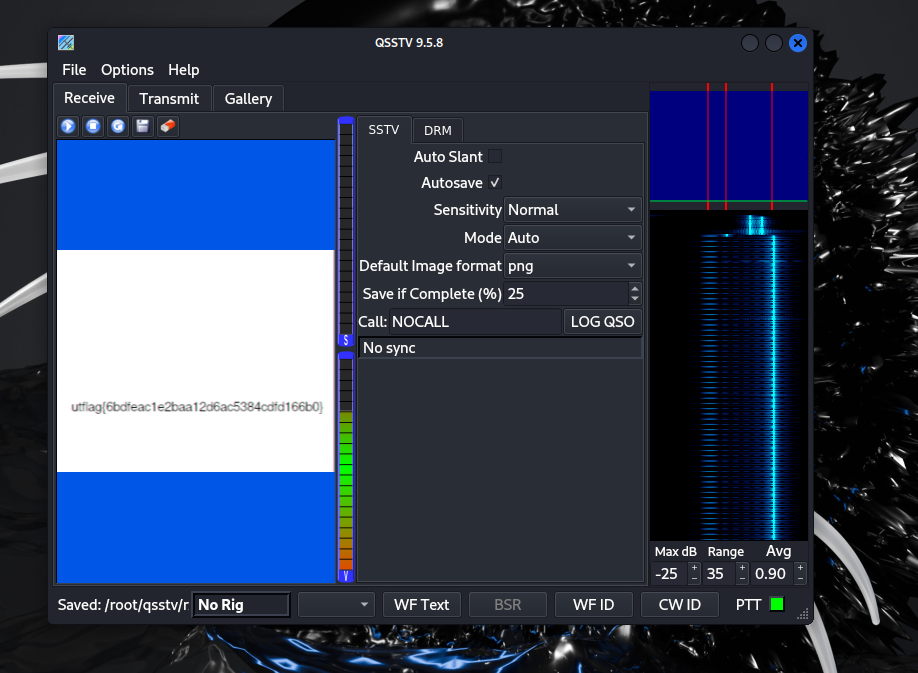
Task: Click the WF ID button
Action: (x=594, y=605)
